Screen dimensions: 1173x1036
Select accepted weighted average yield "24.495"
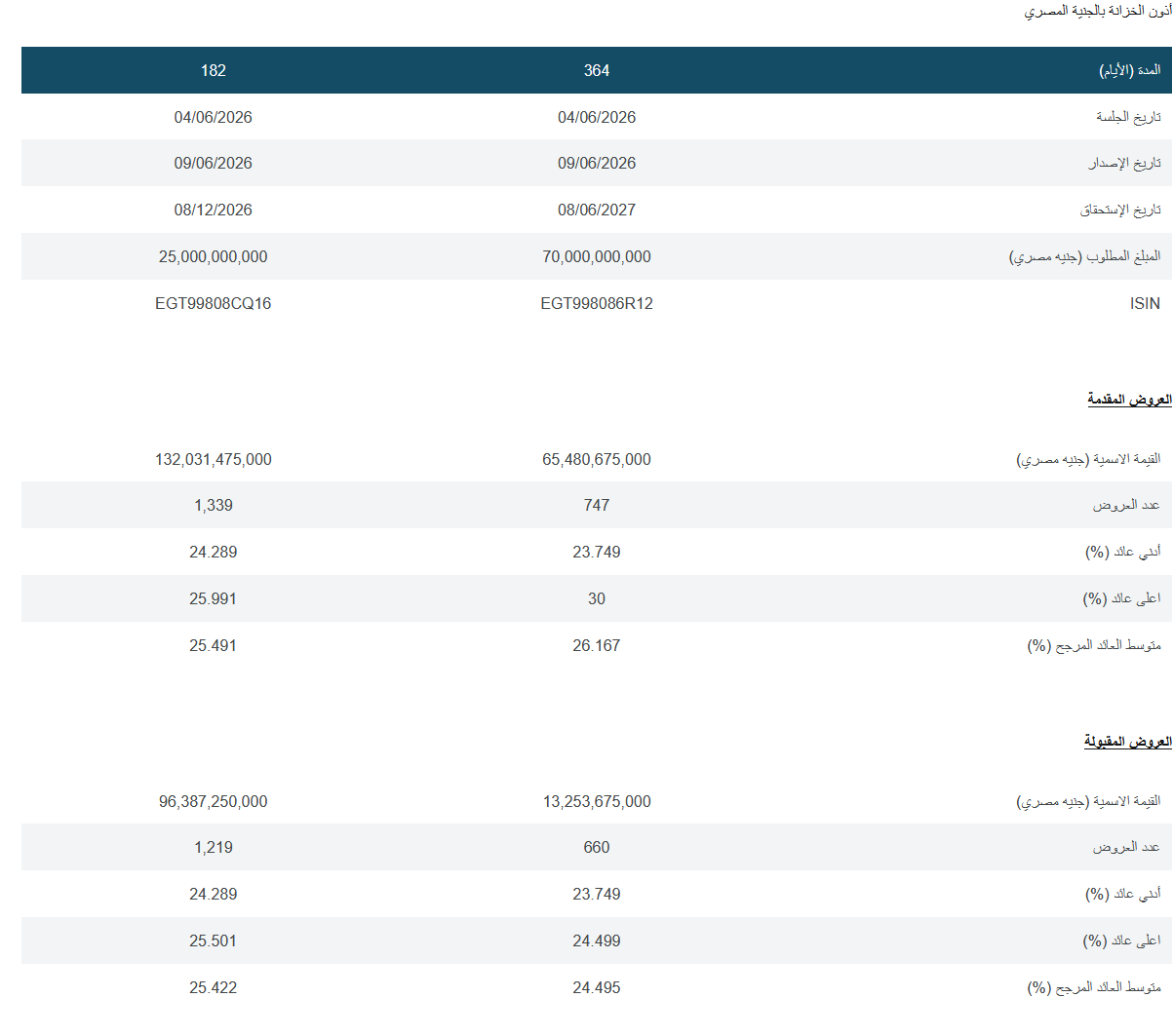click(597, 987)
